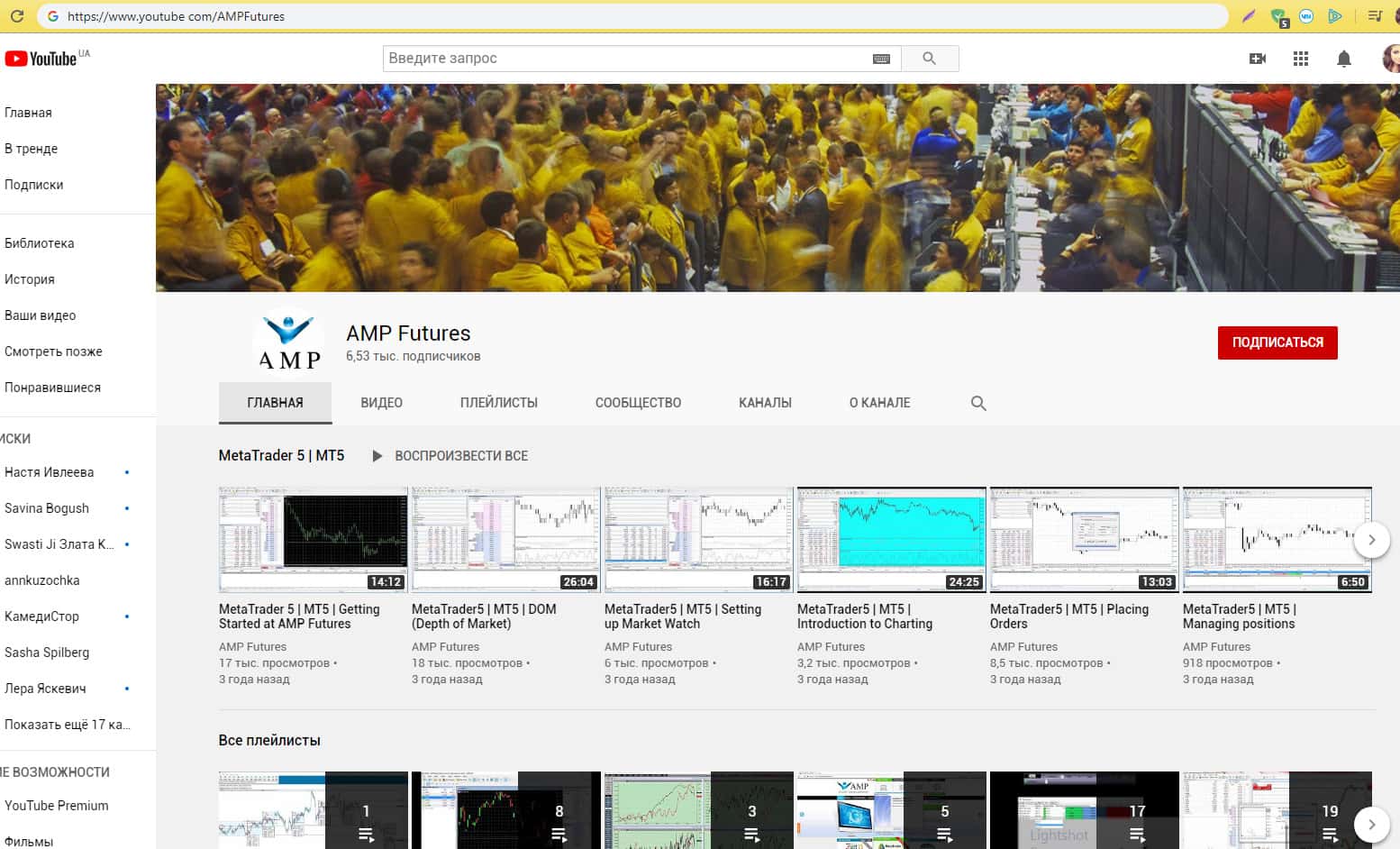Switch to the ВИДЕО tab
Screen dimensions: 1400x849
click(x=381, y=403)
